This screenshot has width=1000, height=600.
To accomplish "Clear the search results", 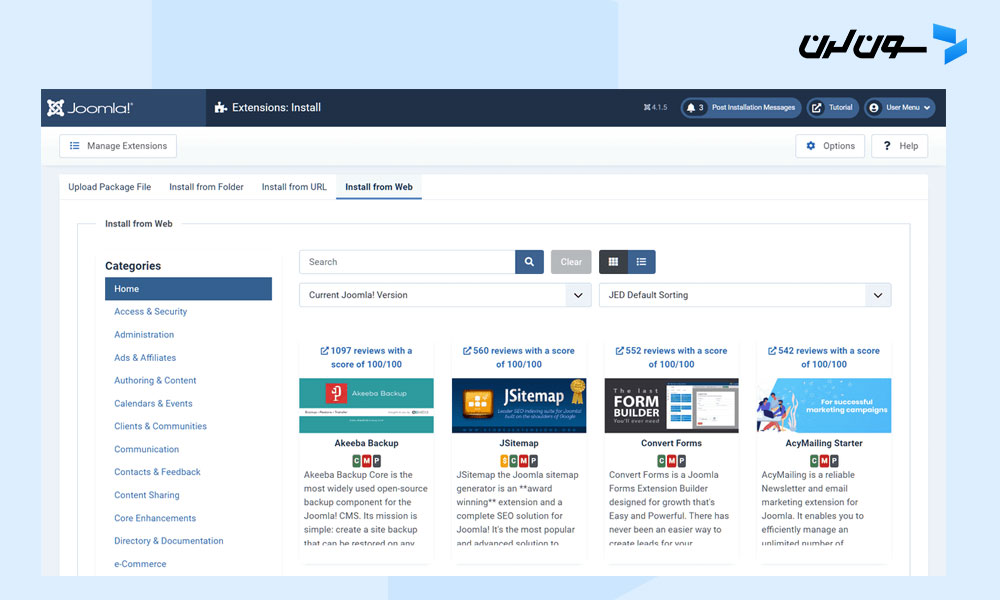I will 571,262.
